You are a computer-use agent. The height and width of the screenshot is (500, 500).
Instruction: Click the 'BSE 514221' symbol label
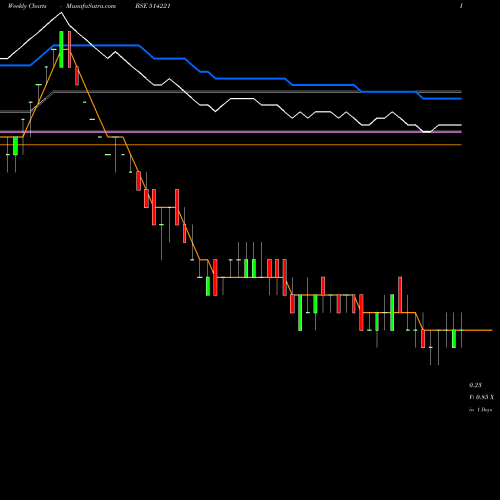tap(153, 6)
